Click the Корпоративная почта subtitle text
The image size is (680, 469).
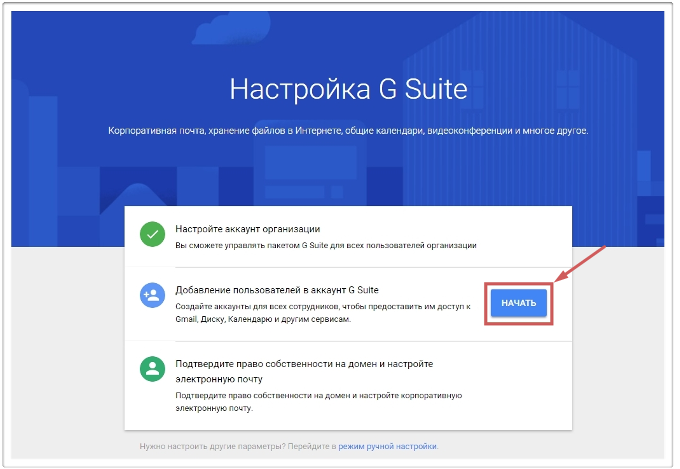(348, 131)
